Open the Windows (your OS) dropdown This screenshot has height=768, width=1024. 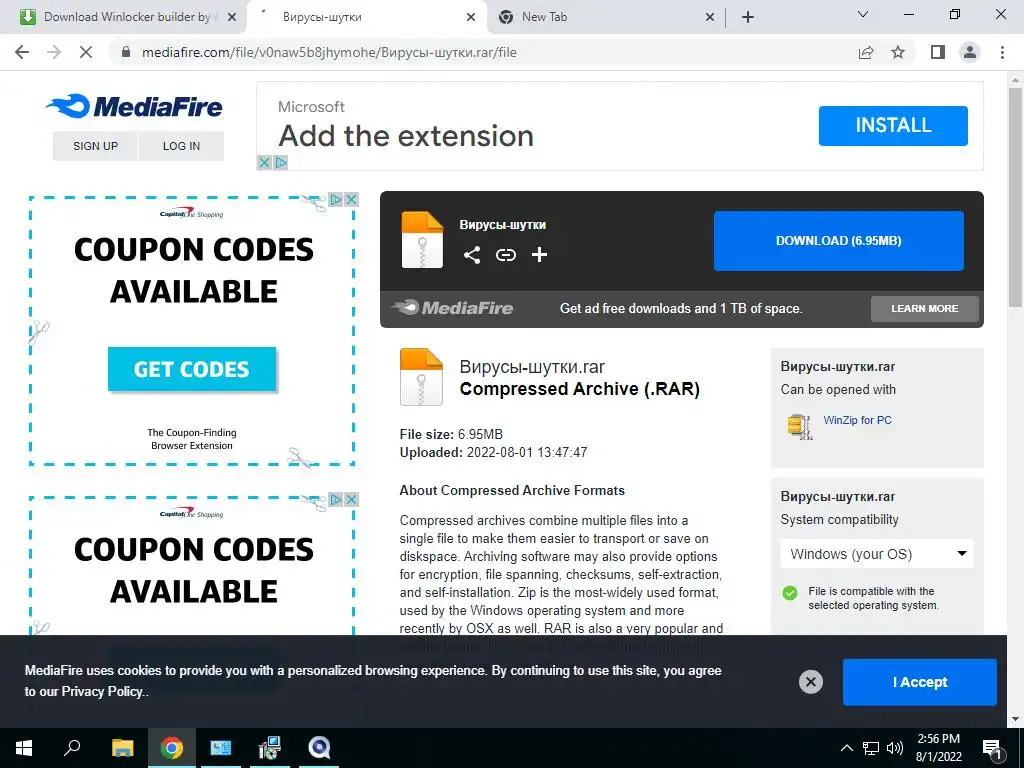pyautogui.click(x=877, y=554)
